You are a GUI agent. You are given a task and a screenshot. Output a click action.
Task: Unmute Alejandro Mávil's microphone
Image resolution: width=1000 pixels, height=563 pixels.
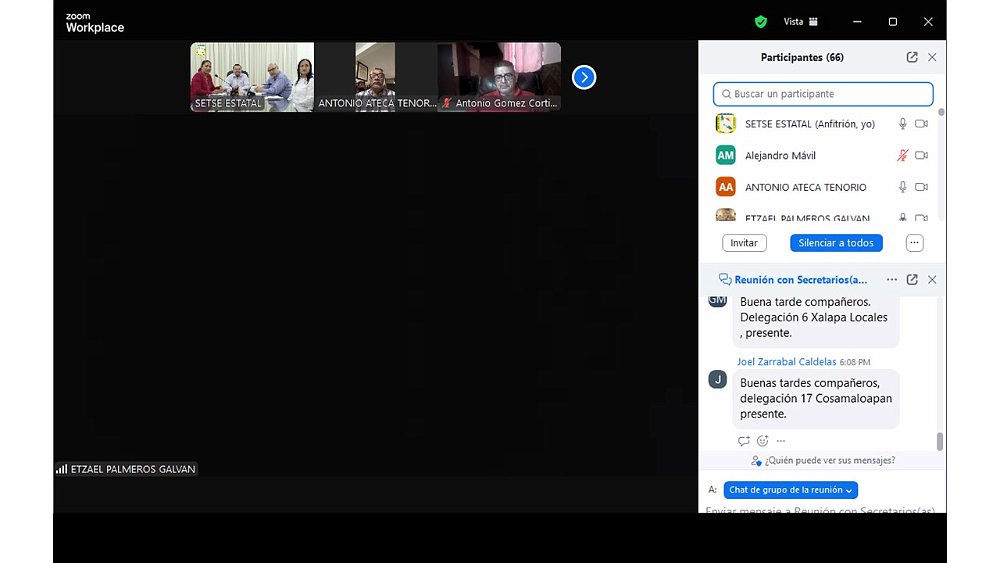(902, 156)
